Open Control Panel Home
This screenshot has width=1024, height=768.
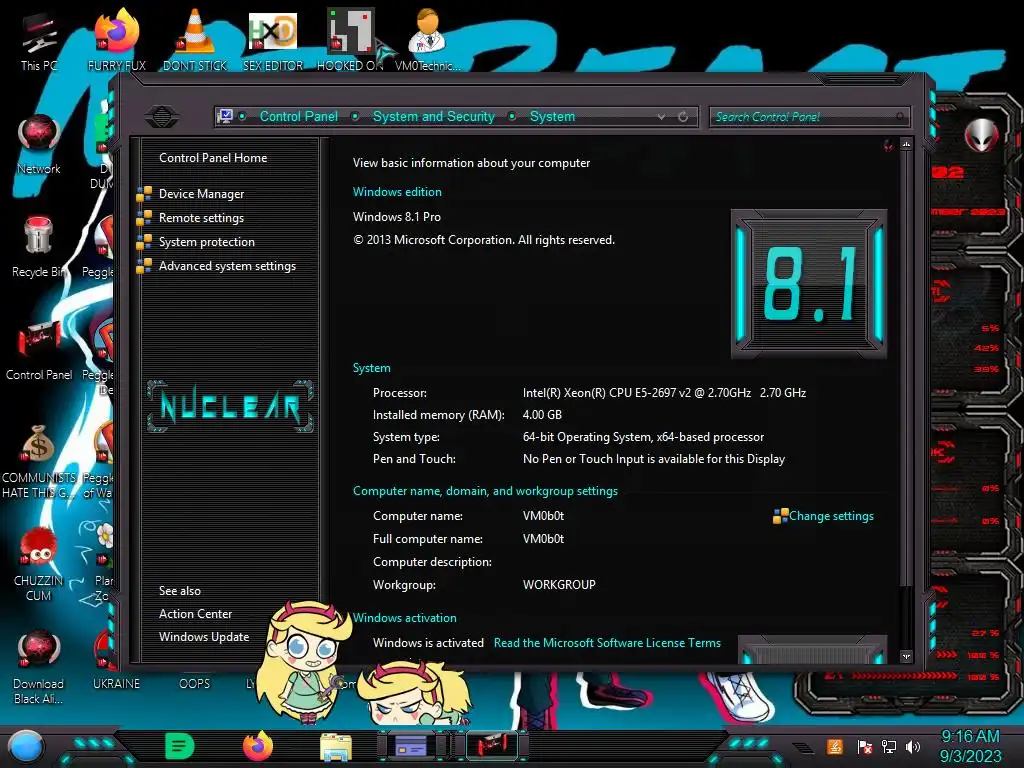pos(213,158)
